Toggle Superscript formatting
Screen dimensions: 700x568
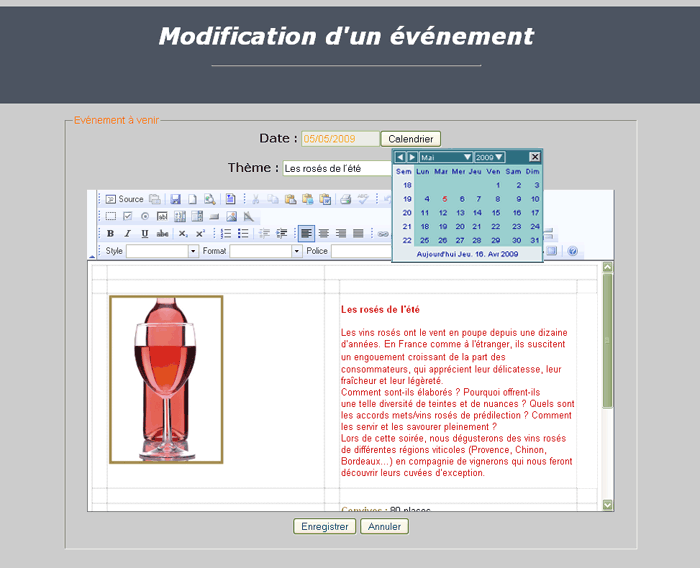200,234
